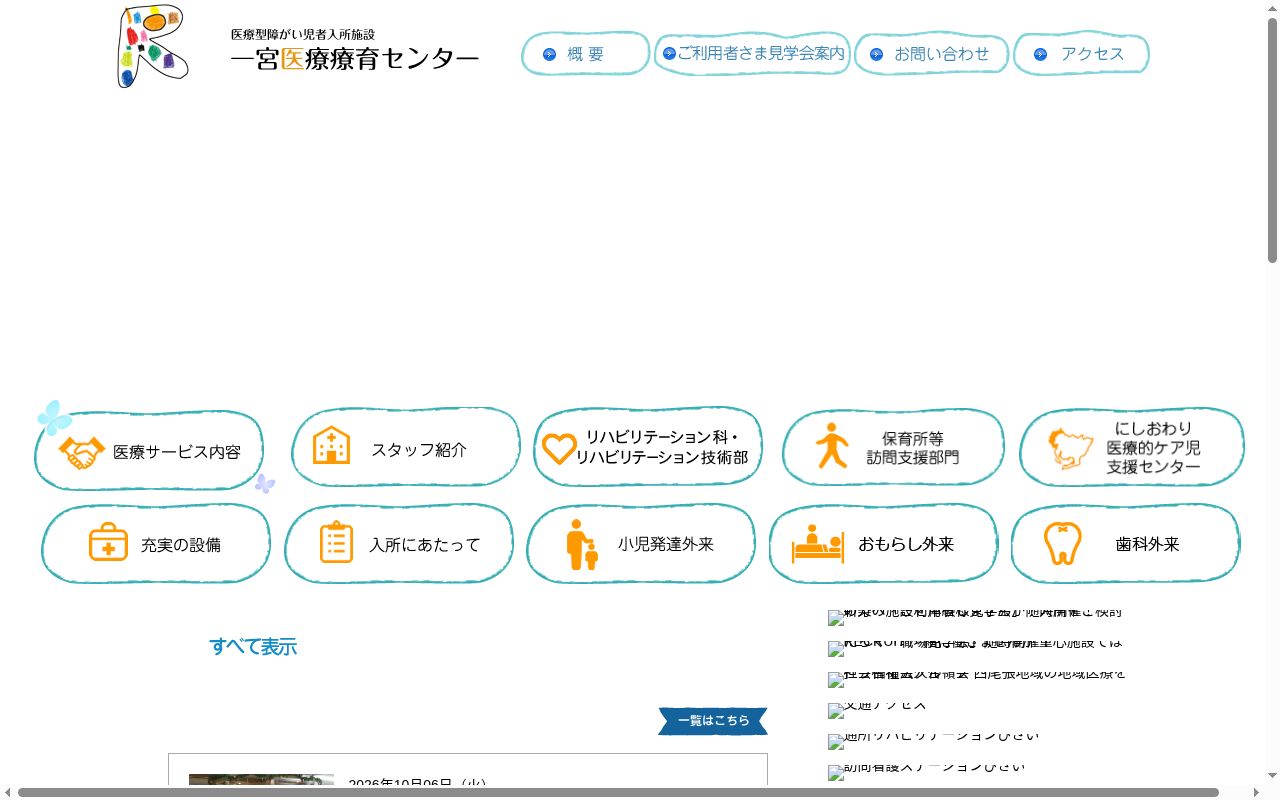Click the colorful R logo of 一宮医療療育センター
1280x800 pixels.
point(153,46)
